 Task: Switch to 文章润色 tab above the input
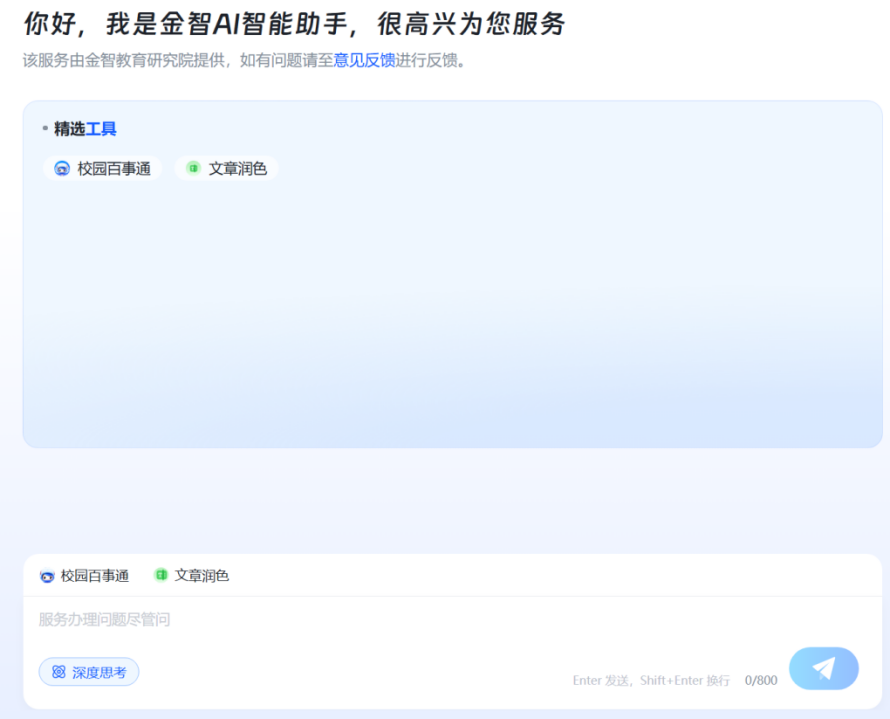coord(202,576)
